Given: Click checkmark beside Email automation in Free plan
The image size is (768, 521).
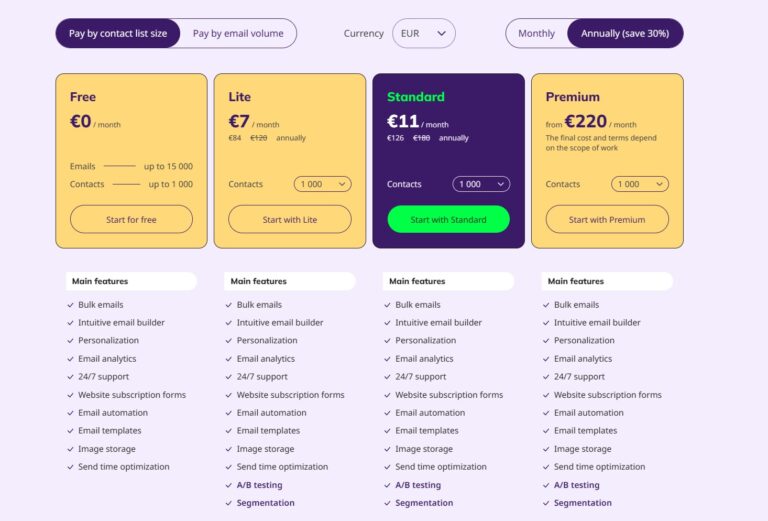Looking at the screenshot, I should pyautogui.click(x=70, y=413).
